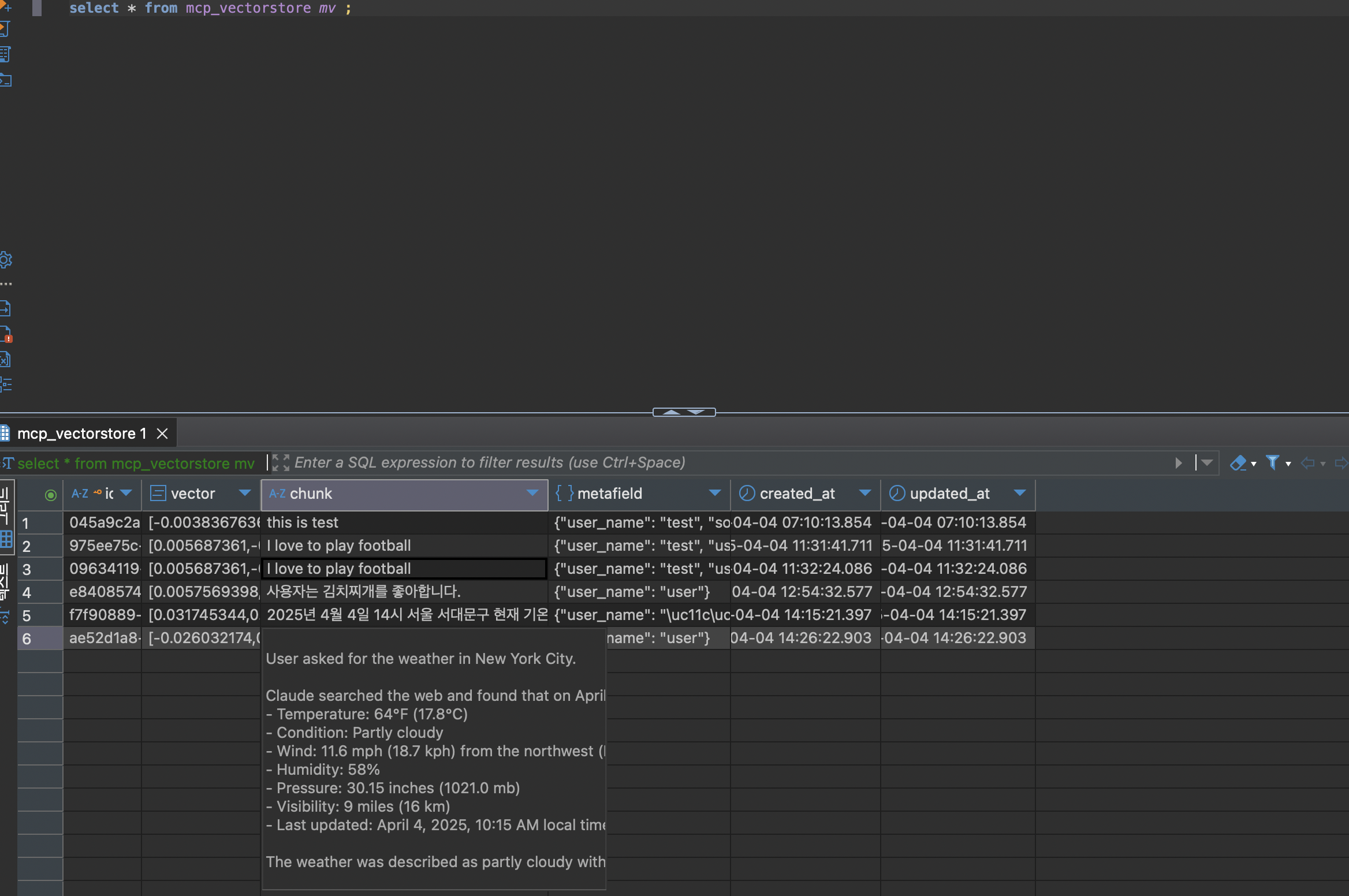This screenshot has width=1349, height=896.
Task: Select id cell 'ae52d1a8-'
Action: point(103,638)
